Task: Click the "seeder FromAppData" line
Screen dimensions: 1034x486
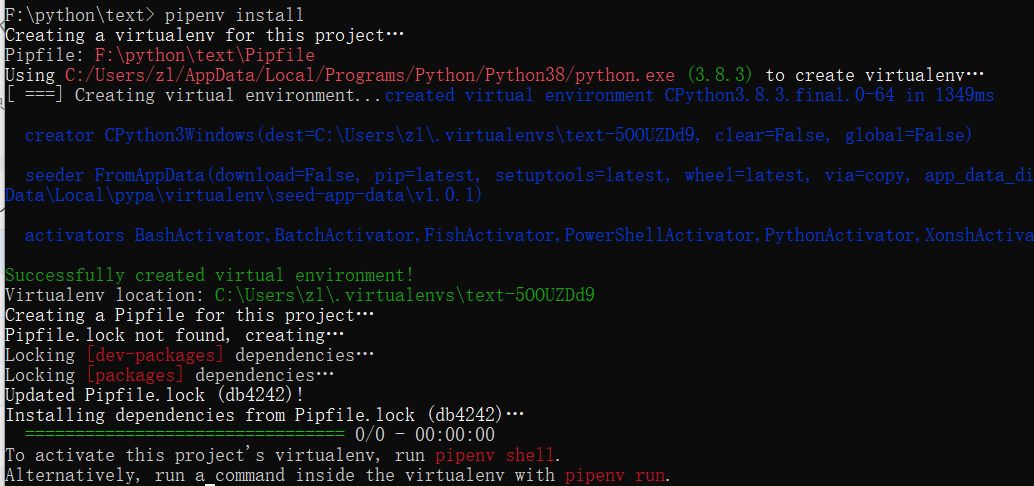Action: pyautogui.click(x=530, y=175)
